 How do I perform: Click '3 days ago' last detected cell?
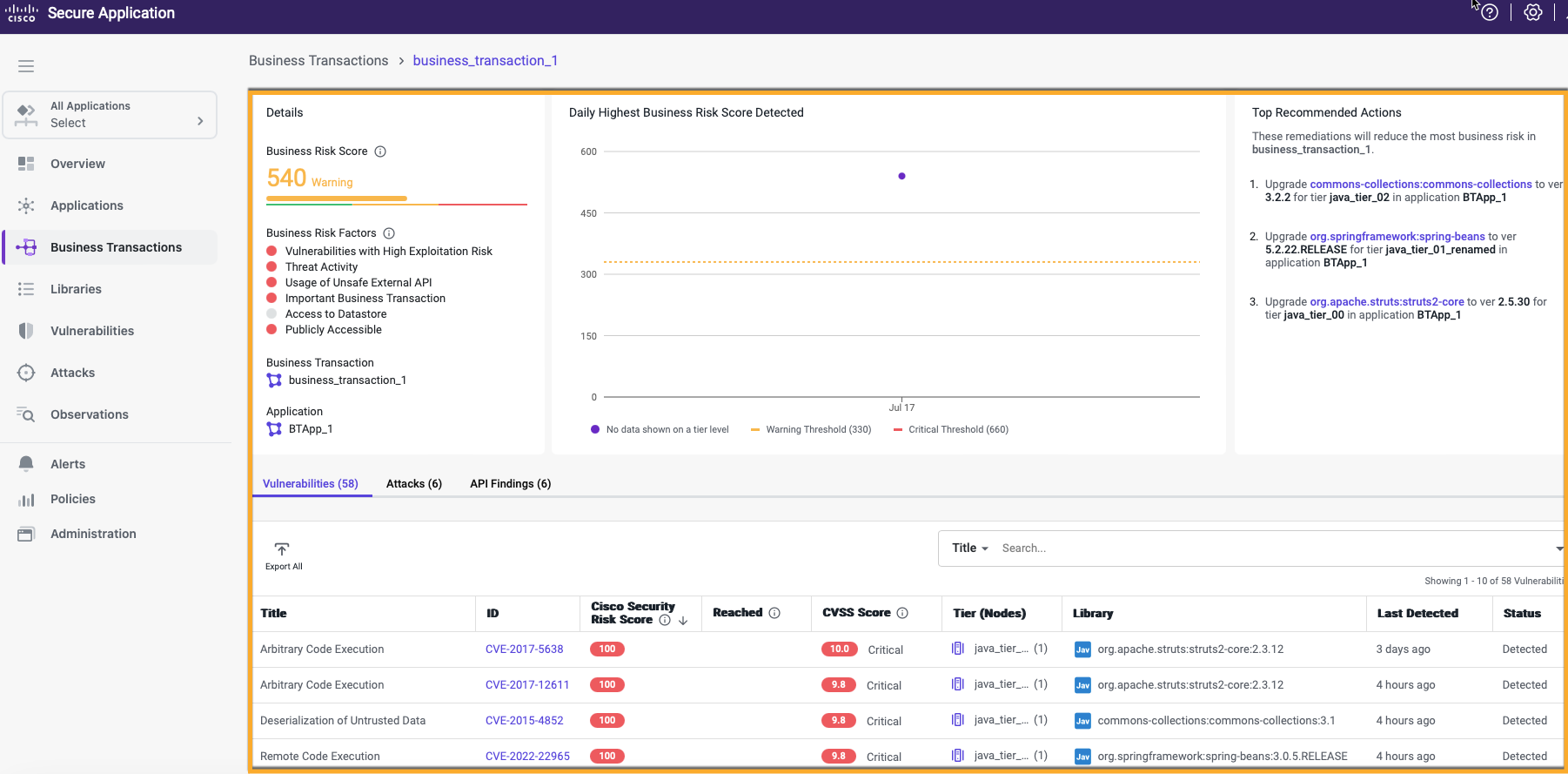1403,649
